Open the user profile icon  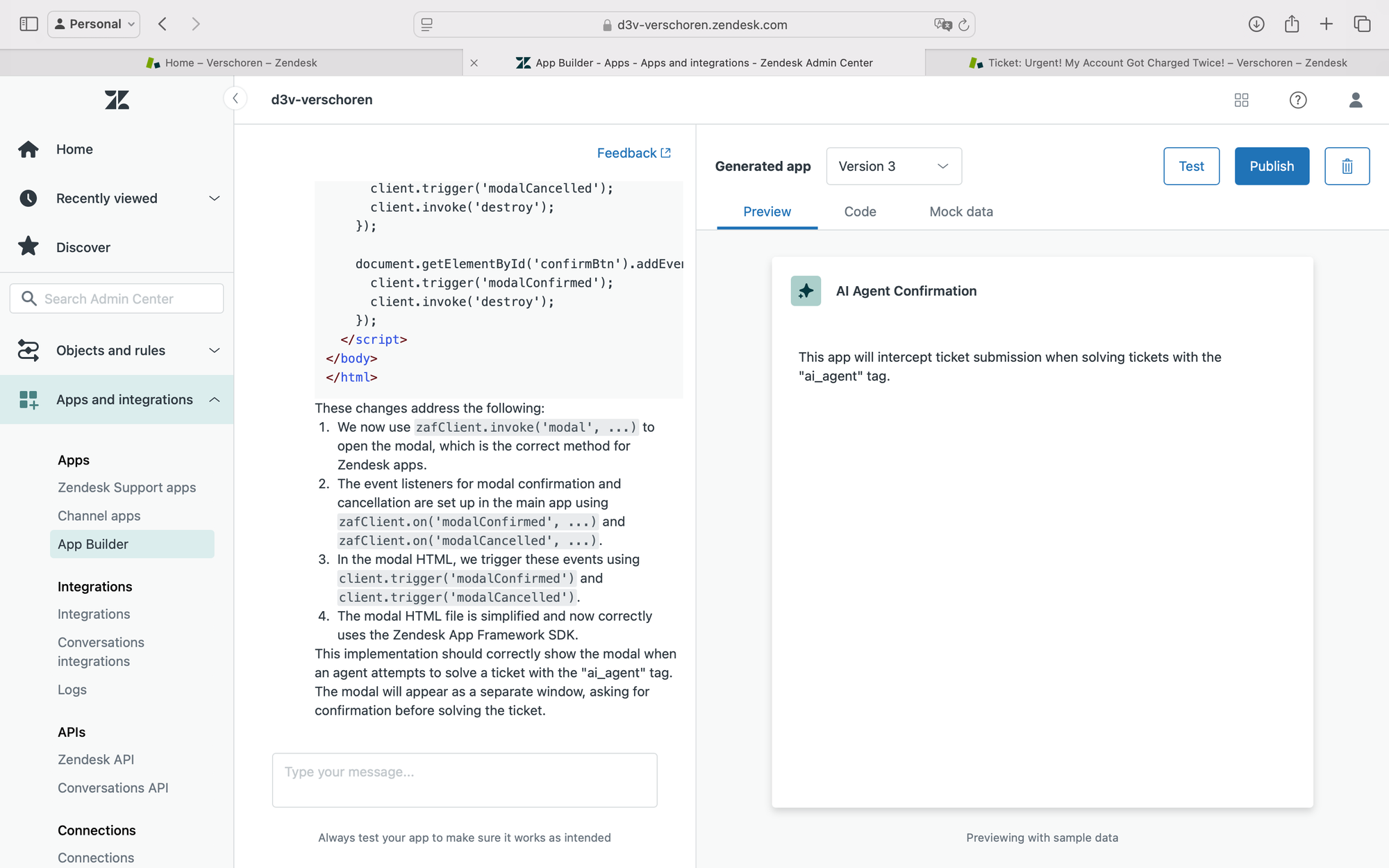(x=1356, y=100)
